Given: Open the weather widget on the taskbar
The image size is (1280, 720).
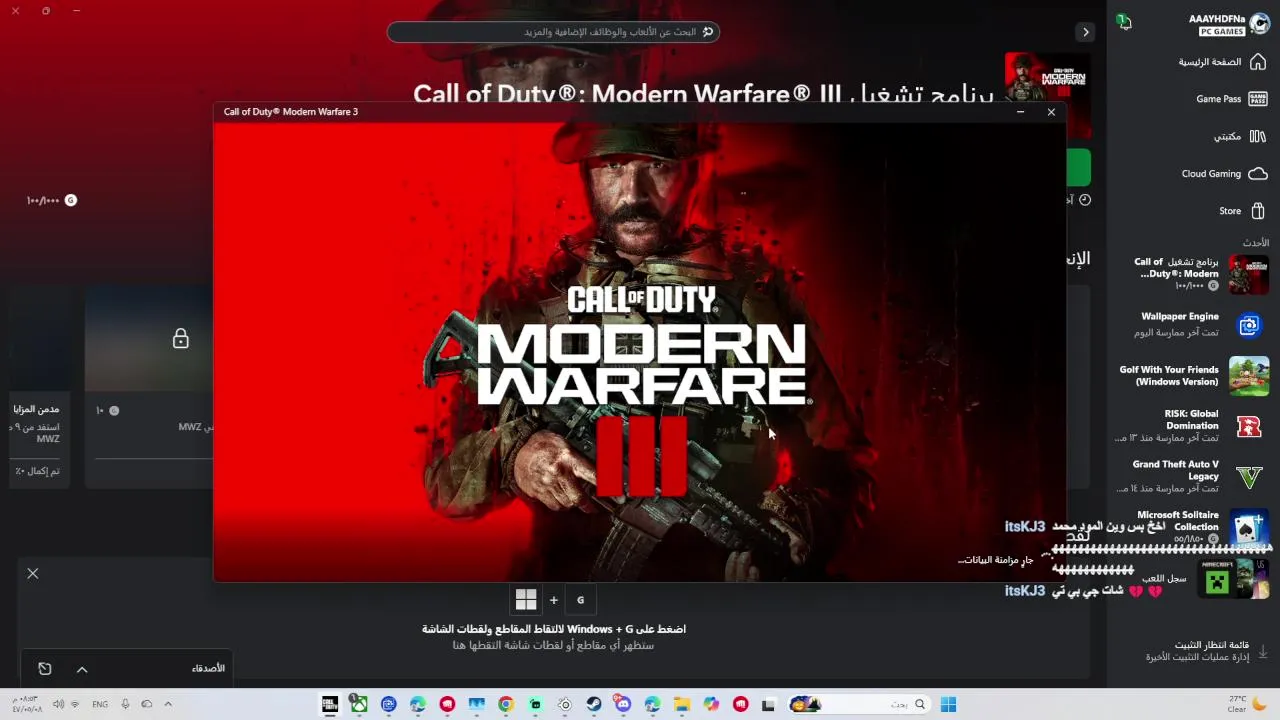Looking at the screenshot, I should point(1245,704).
